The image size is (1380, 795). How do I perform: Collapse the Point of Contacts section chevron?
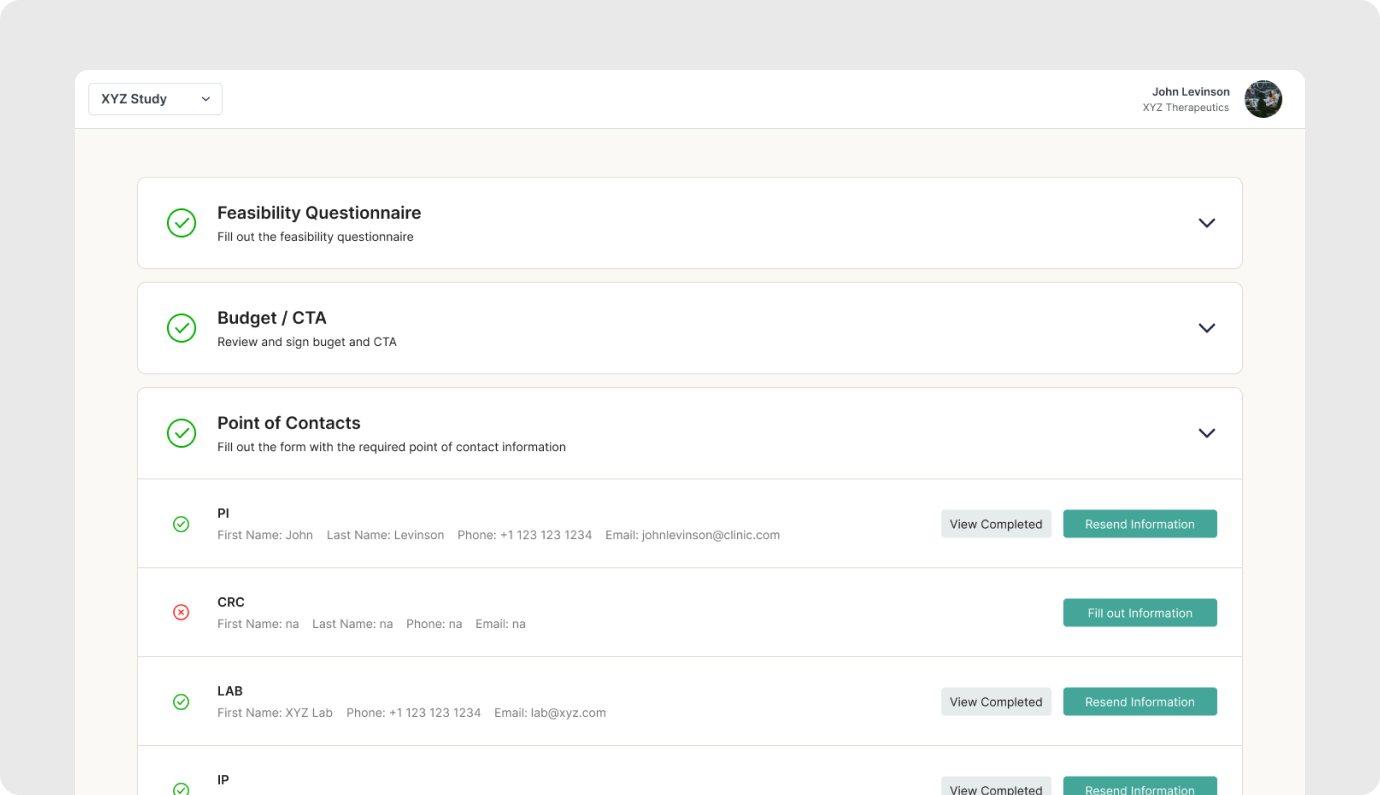(1206, 433)
